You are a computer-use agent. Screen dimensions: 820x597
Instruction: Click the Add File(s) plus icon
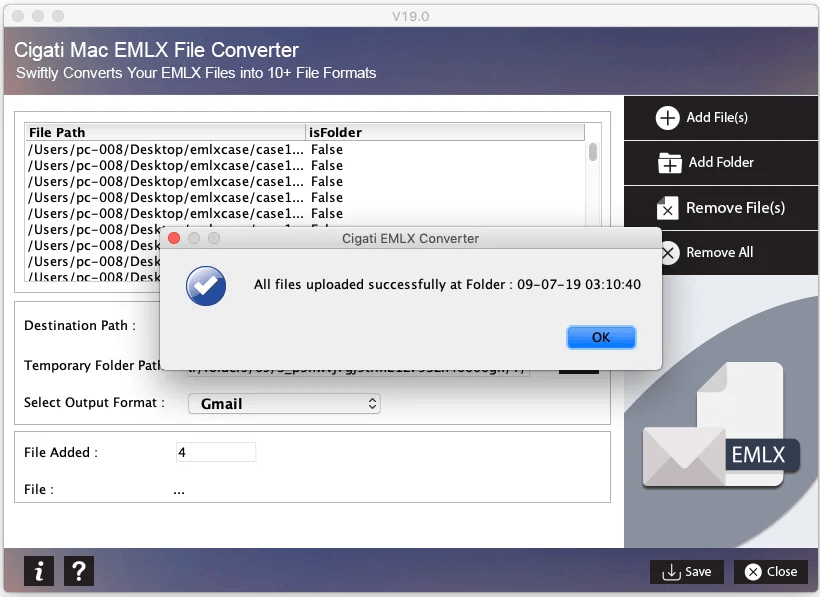point(667,118)
